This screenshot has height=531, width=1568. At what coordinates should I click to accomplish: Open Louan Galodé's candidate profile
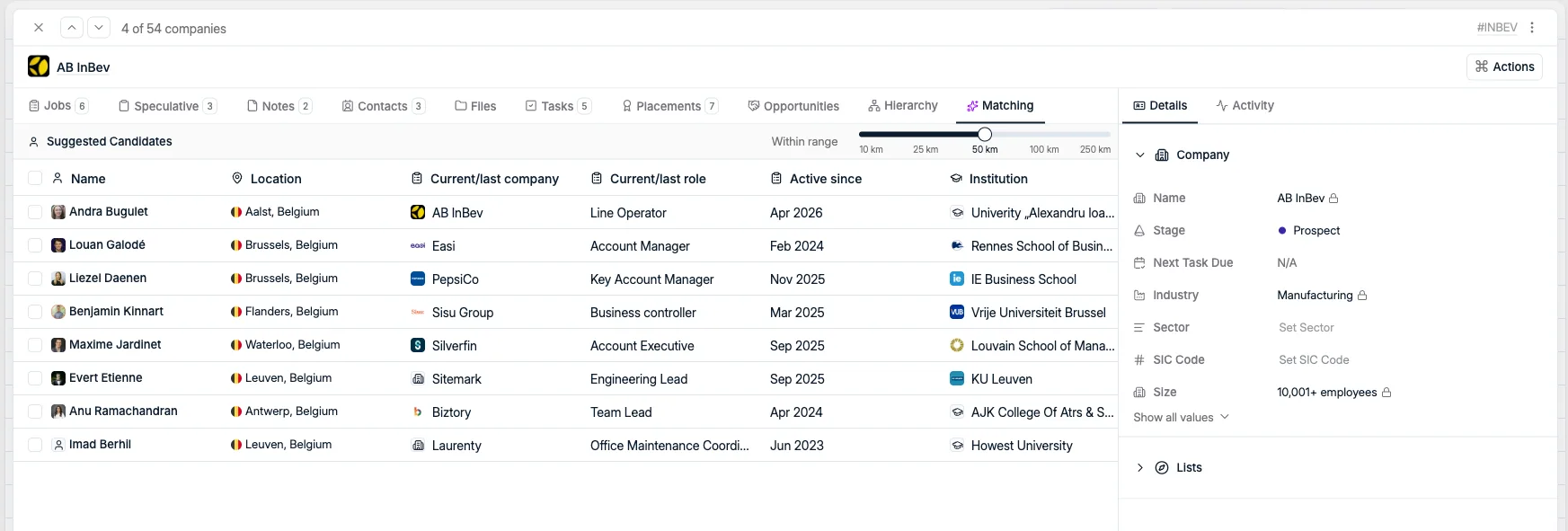click(107, 245)
